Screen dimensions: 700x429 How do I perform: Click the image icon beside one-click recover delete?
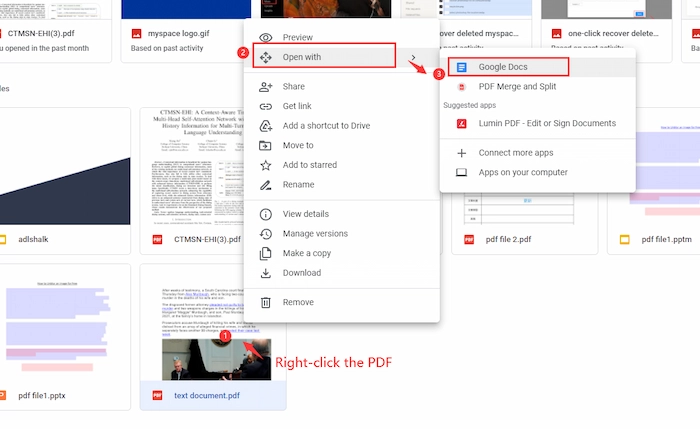pyautogui.click(x=556, y=33)
